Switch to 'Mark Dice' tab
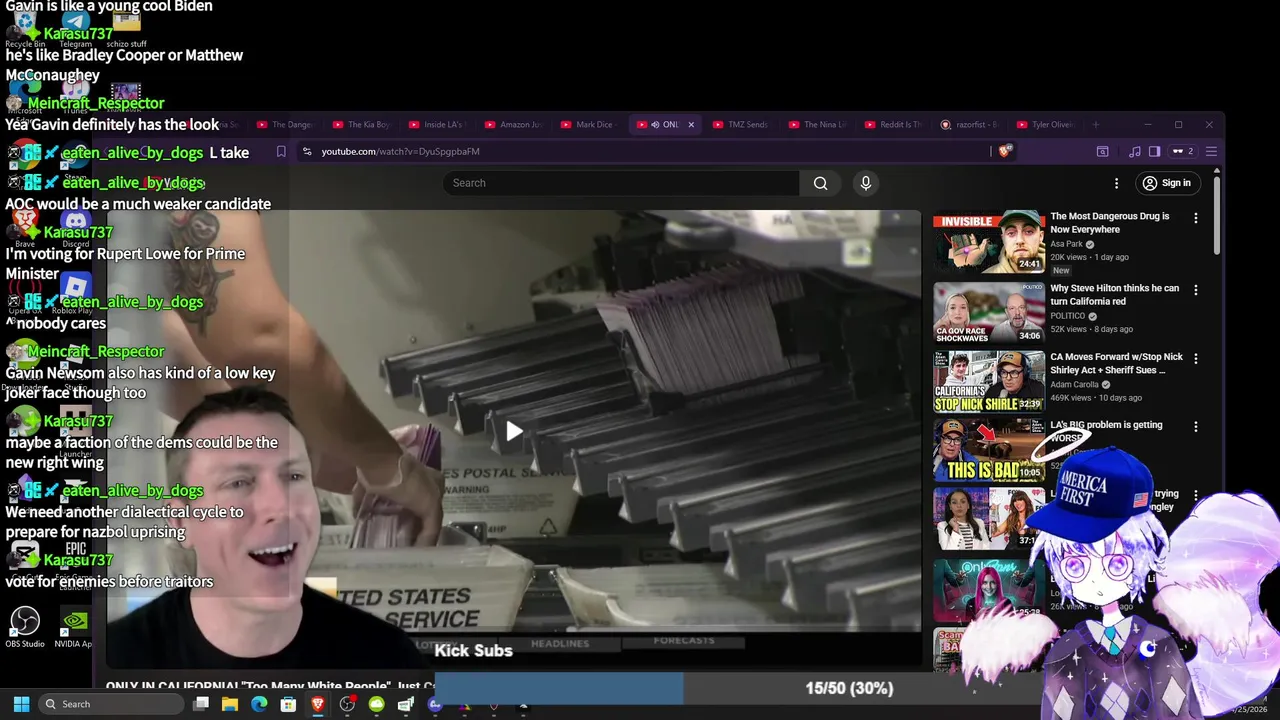The height and width of the screenshot is (720, 1280). point(587,125)
